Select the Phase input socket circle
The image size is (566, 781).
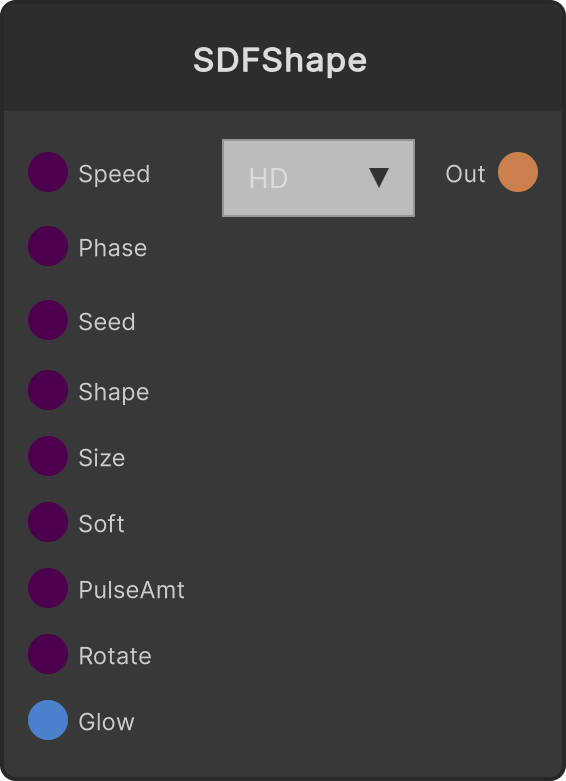[x=48, y=246]
